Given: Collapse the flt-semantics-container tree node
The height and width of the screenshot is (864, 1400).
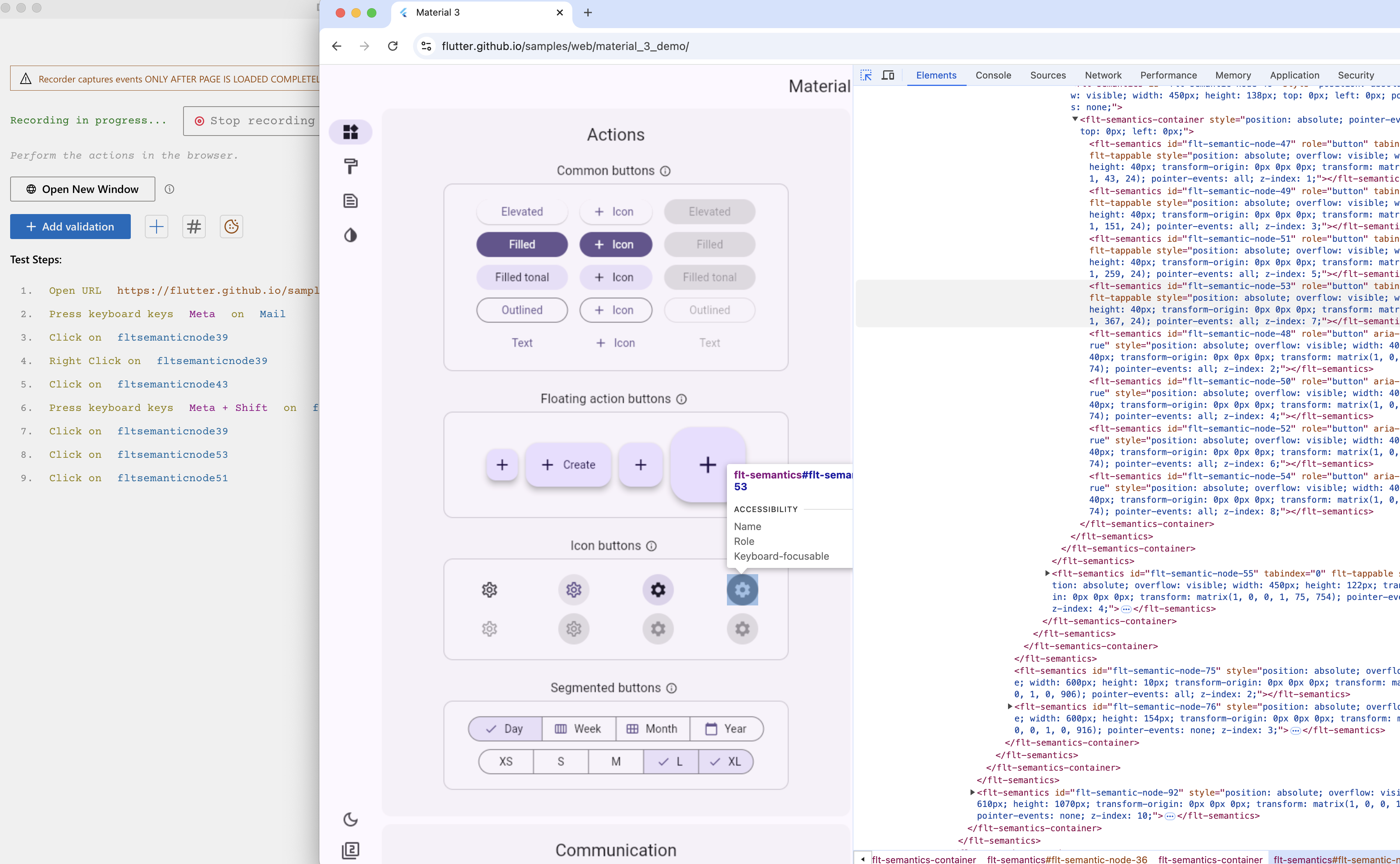Looking at the screenshot, I should [1075, 120].
